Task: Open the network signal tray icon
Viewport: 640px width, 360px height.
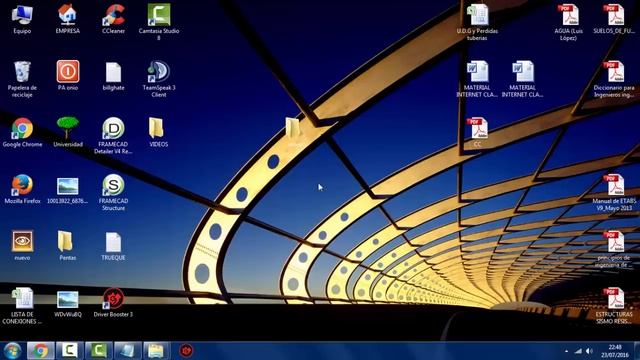Action: click(x=578, y=351)
